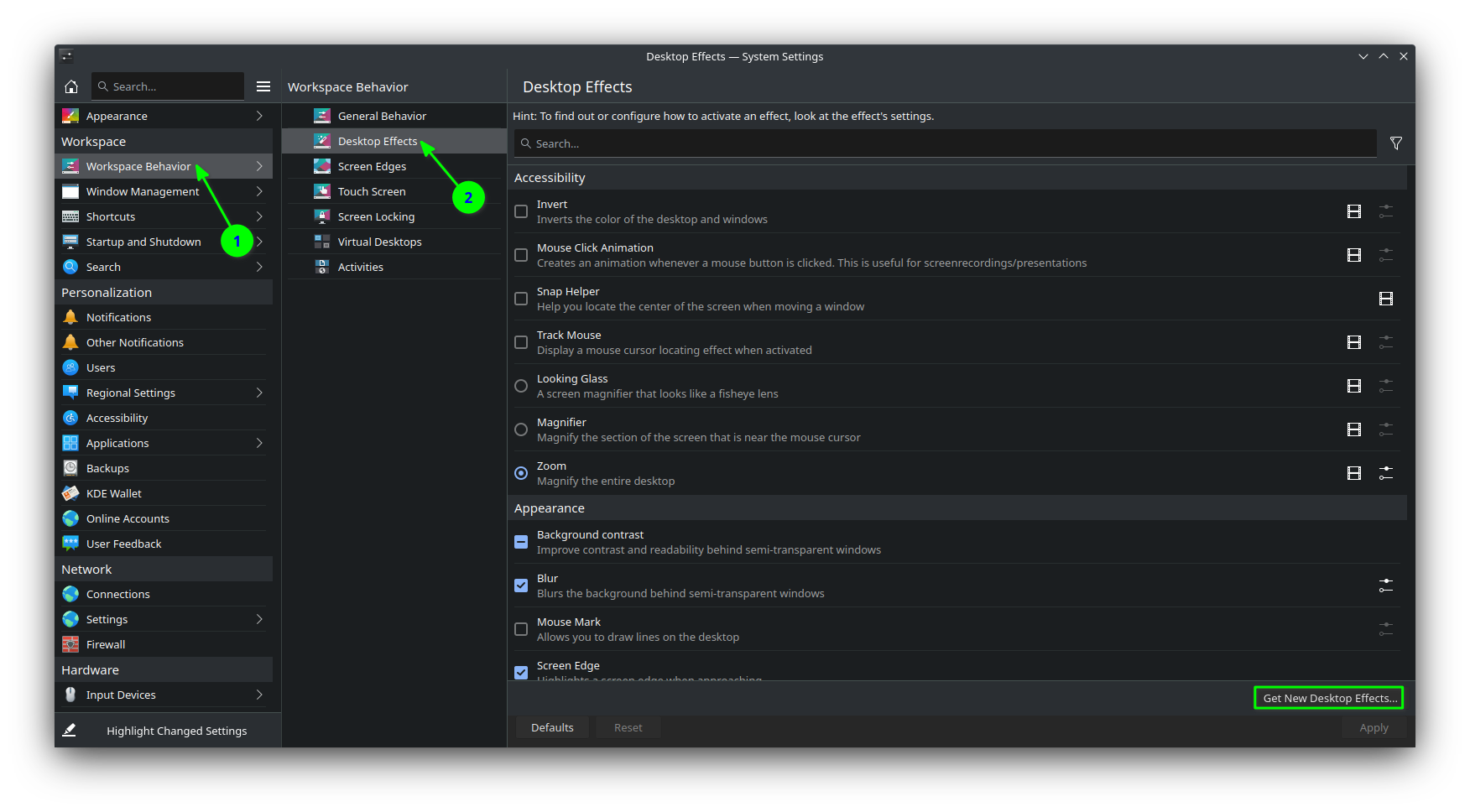Open the Firewall settings icon
Image resolution: width=1470 pixels, height=812 pixels.
point(70,643)
